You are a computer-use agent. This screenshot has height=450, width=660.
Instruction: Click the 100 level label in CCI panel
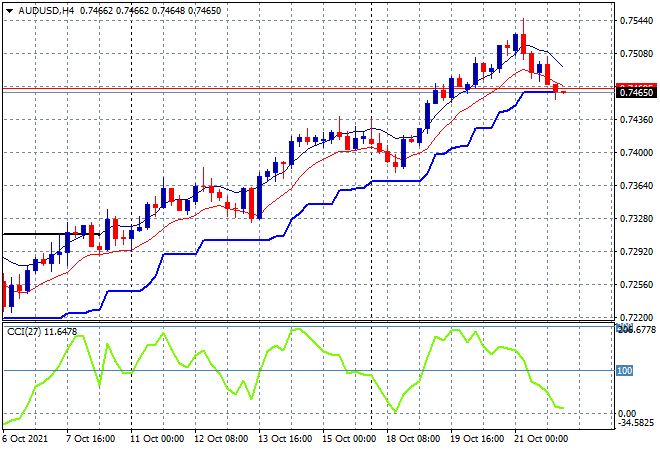pyautogui.click(x=624, y=370)
